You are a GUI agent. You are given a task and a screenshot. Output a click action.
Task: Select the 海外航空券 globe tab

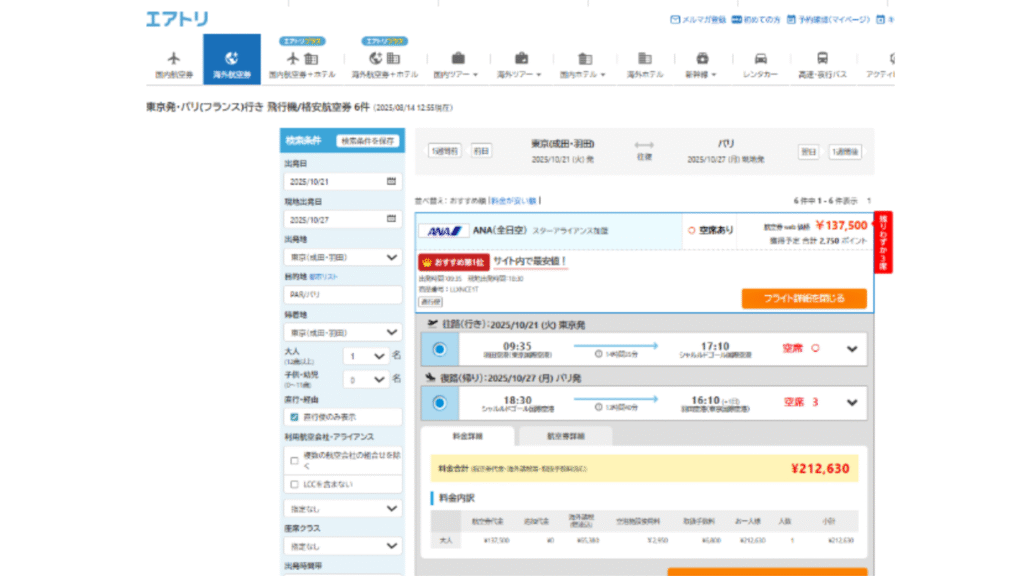(231, 59)
